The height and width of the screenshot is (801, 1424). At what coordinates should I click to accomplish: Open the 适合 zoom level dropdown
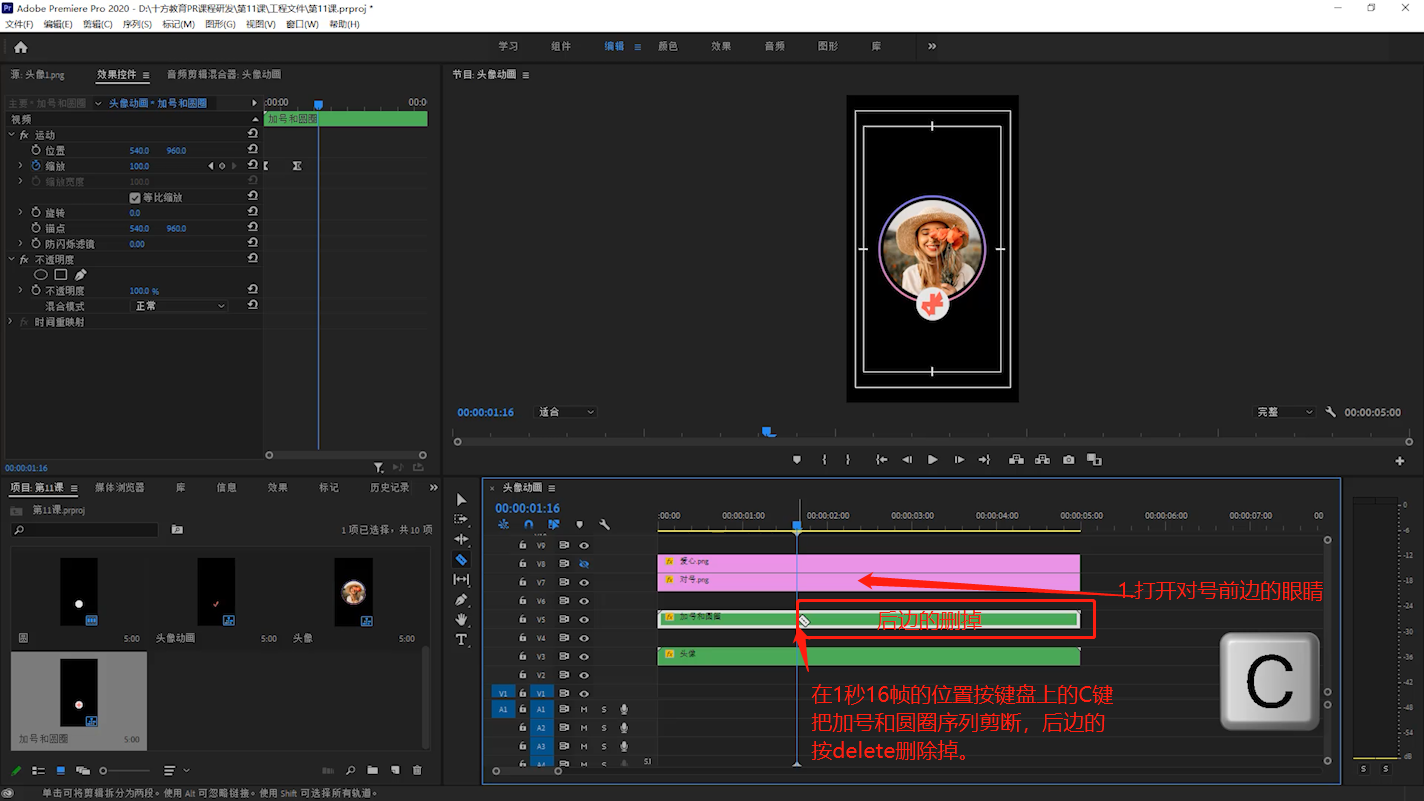coord(566,412)
